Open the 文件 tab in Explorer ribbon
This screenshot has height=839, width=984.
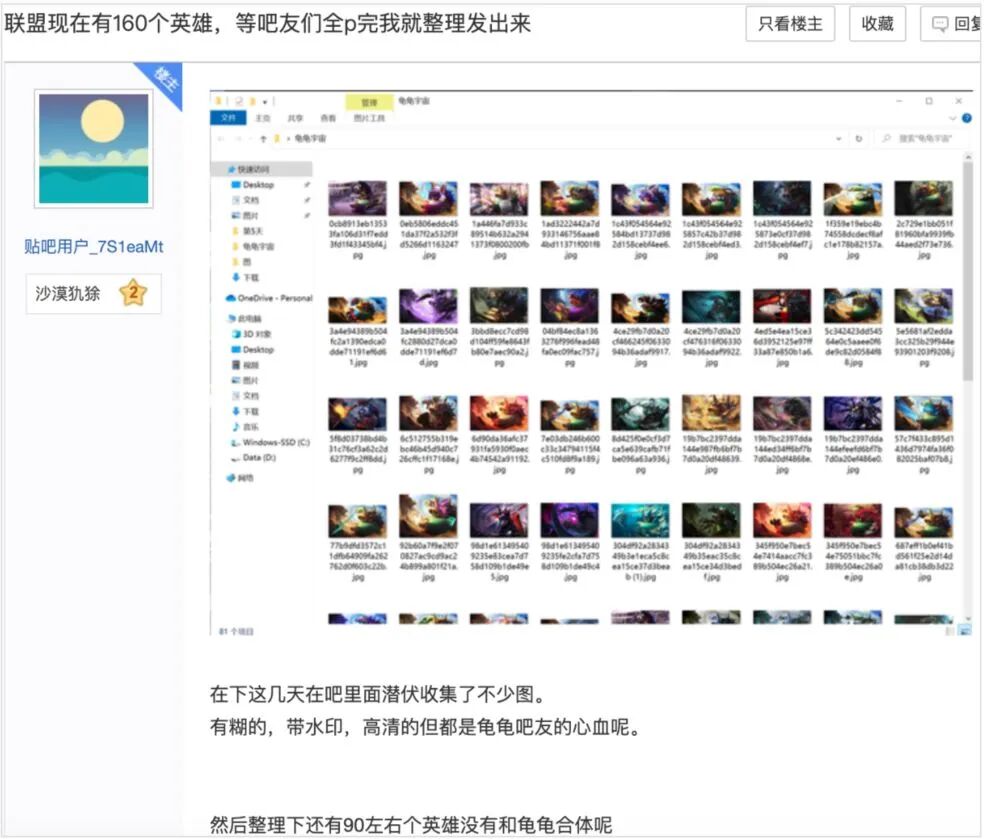(228, 117)
